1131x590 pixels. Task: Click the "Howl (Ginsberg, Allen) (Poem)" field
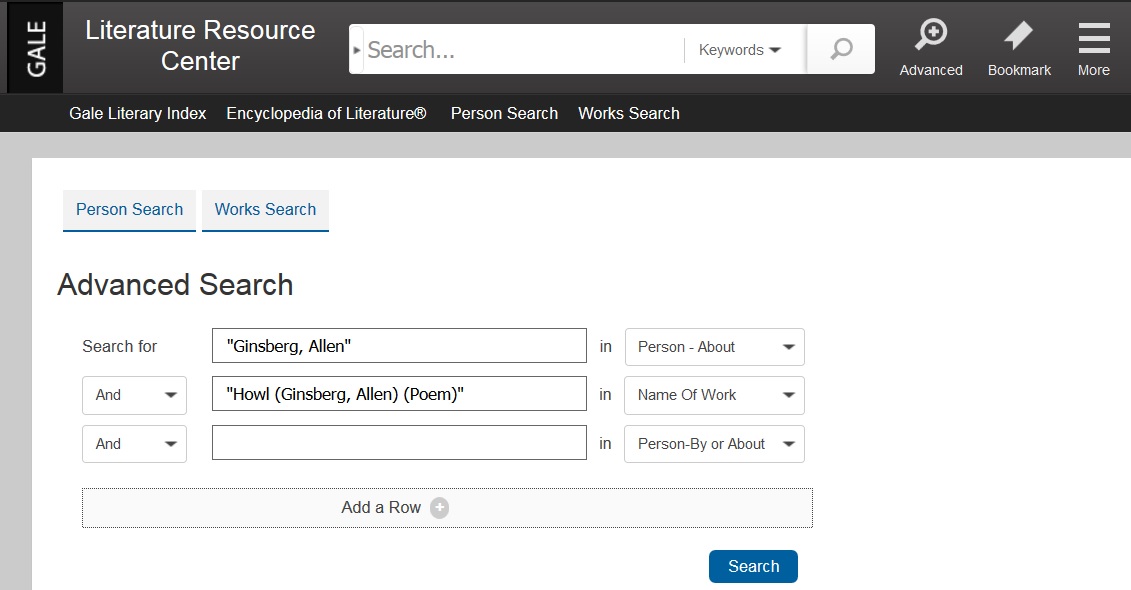point(399,394)
